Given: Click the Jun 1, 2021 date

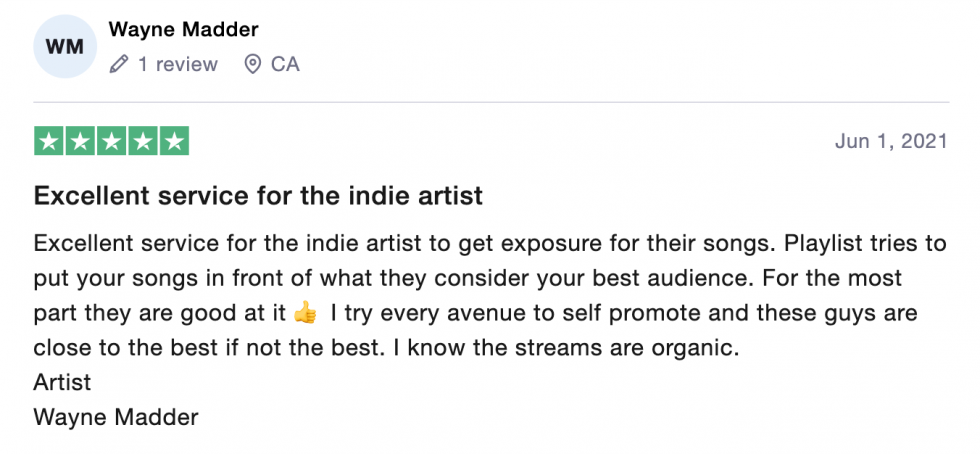Looking at the screenshot, I should tap(891, 141).
